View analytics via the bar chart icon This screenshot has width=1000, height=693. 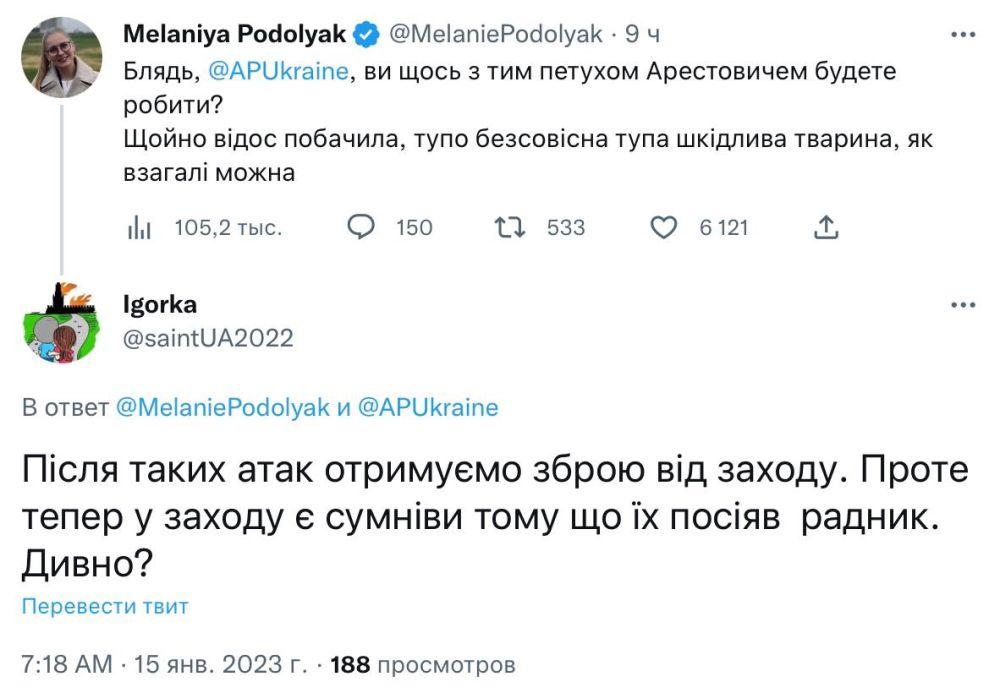coord(142,228)
